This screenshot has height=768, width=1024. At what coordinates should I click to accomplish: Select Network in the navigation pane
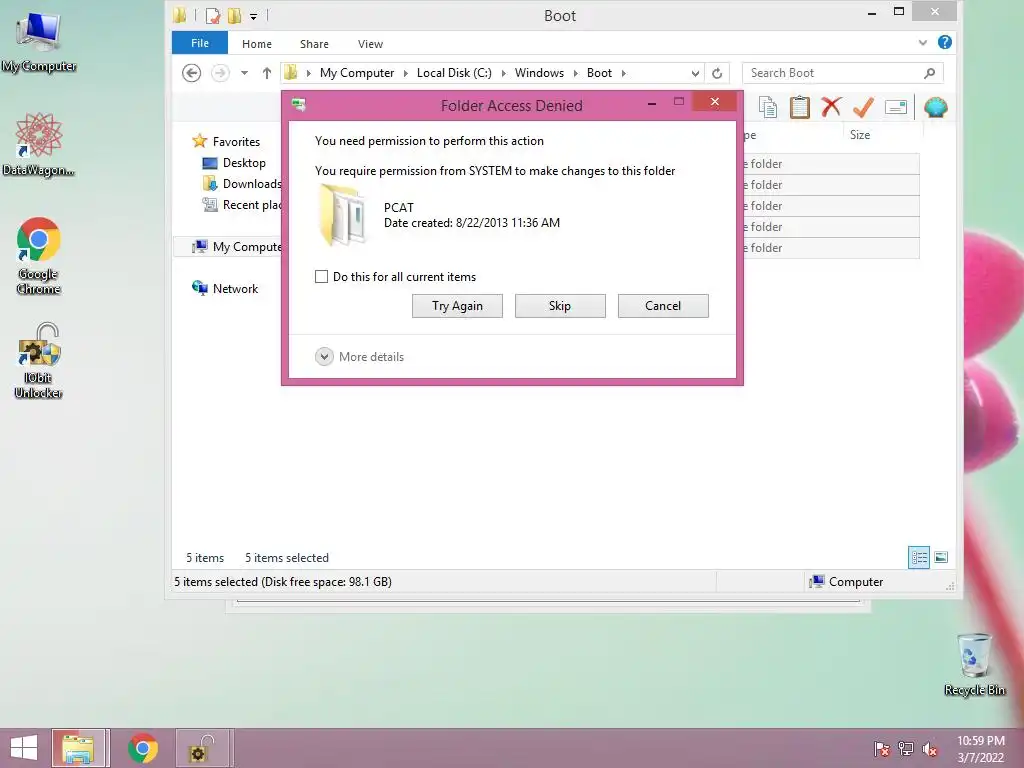tap(225, 289)
